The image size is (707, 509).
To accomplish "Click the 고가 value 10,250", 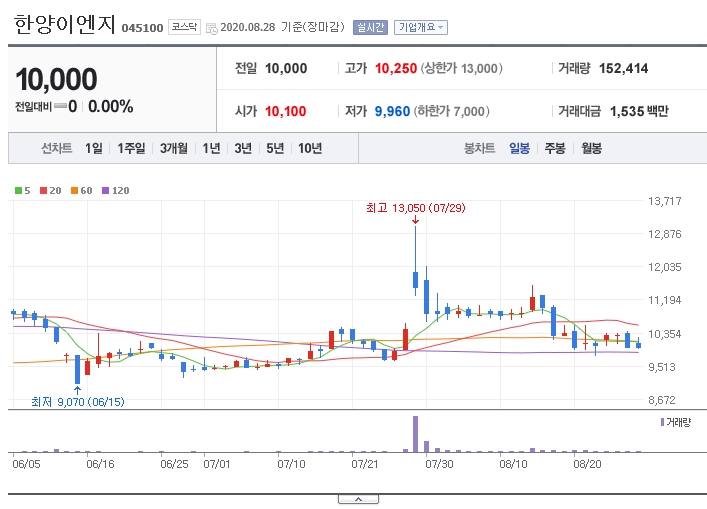I will pyautogui.click(x=396, y=69).
